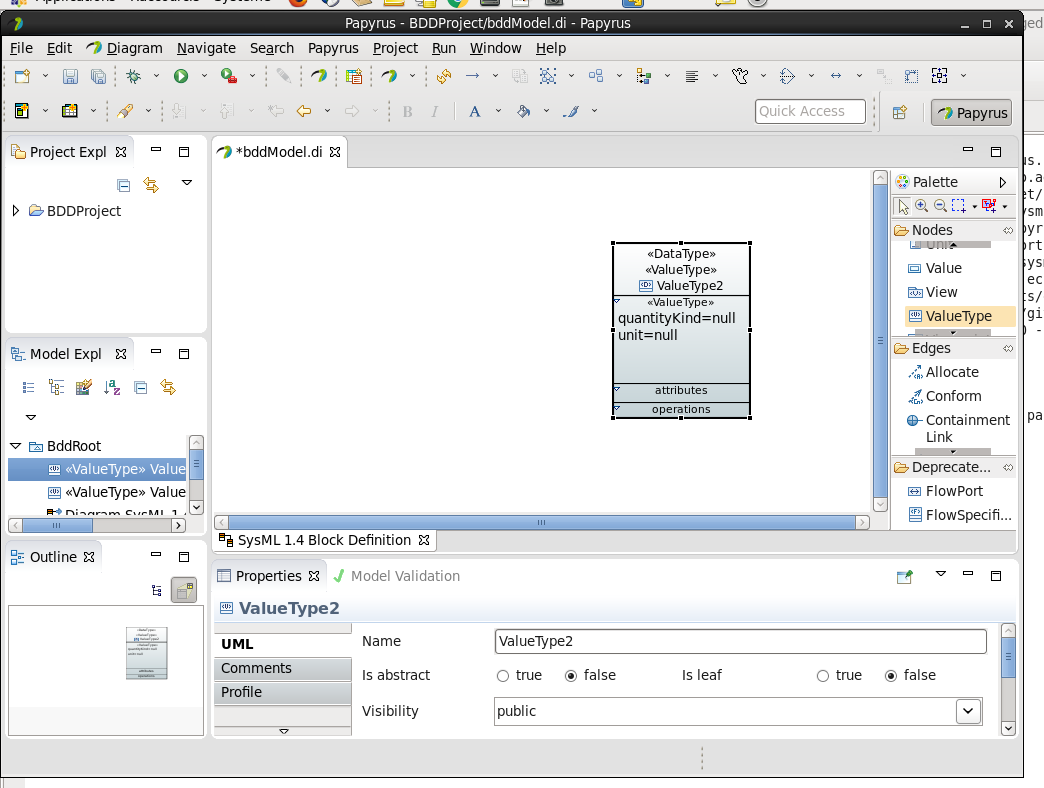Click the Save All icon
The height and width of the screenshot is (788, 1044).
pyautogui.click(x=98, y=76)
